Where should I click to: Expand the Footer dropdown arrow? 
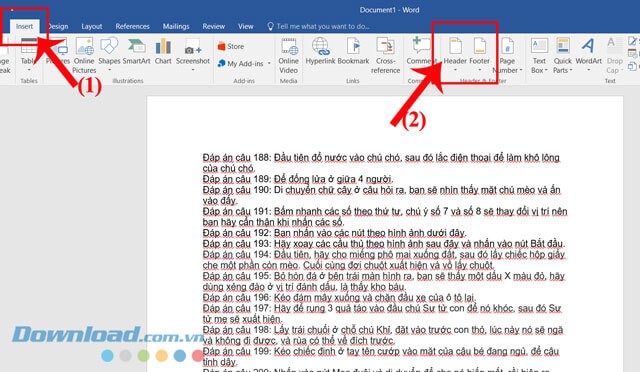(480, 70)
